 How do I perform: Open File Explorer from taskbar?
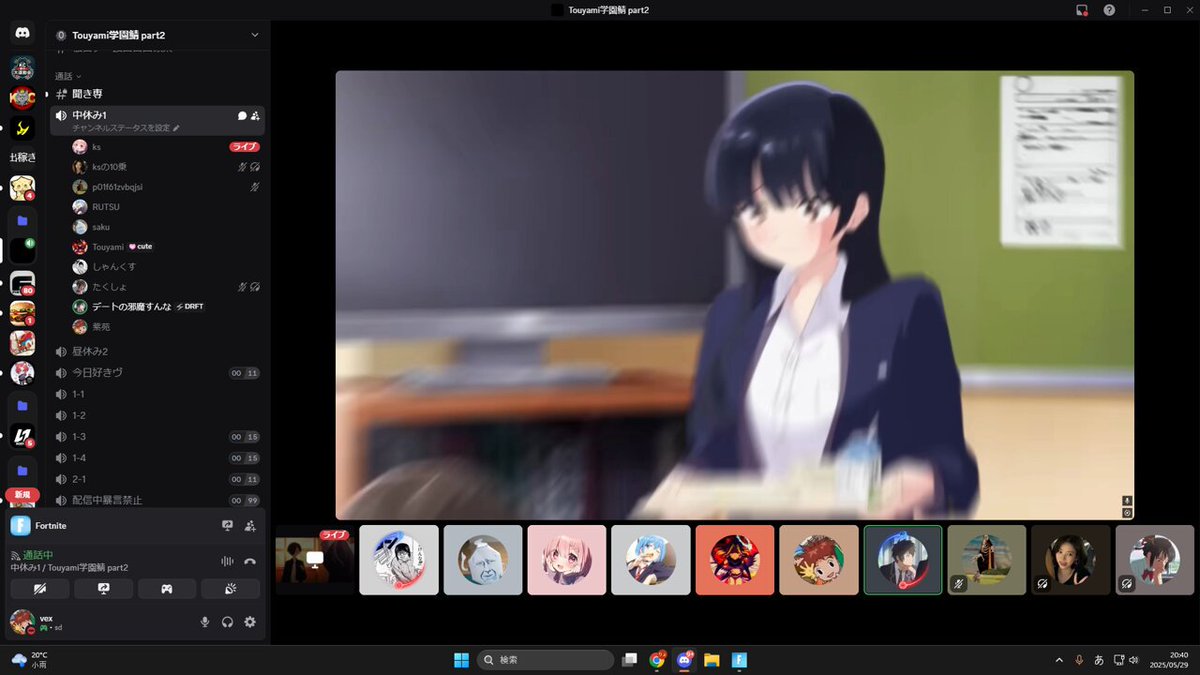[x=712, y=660]
